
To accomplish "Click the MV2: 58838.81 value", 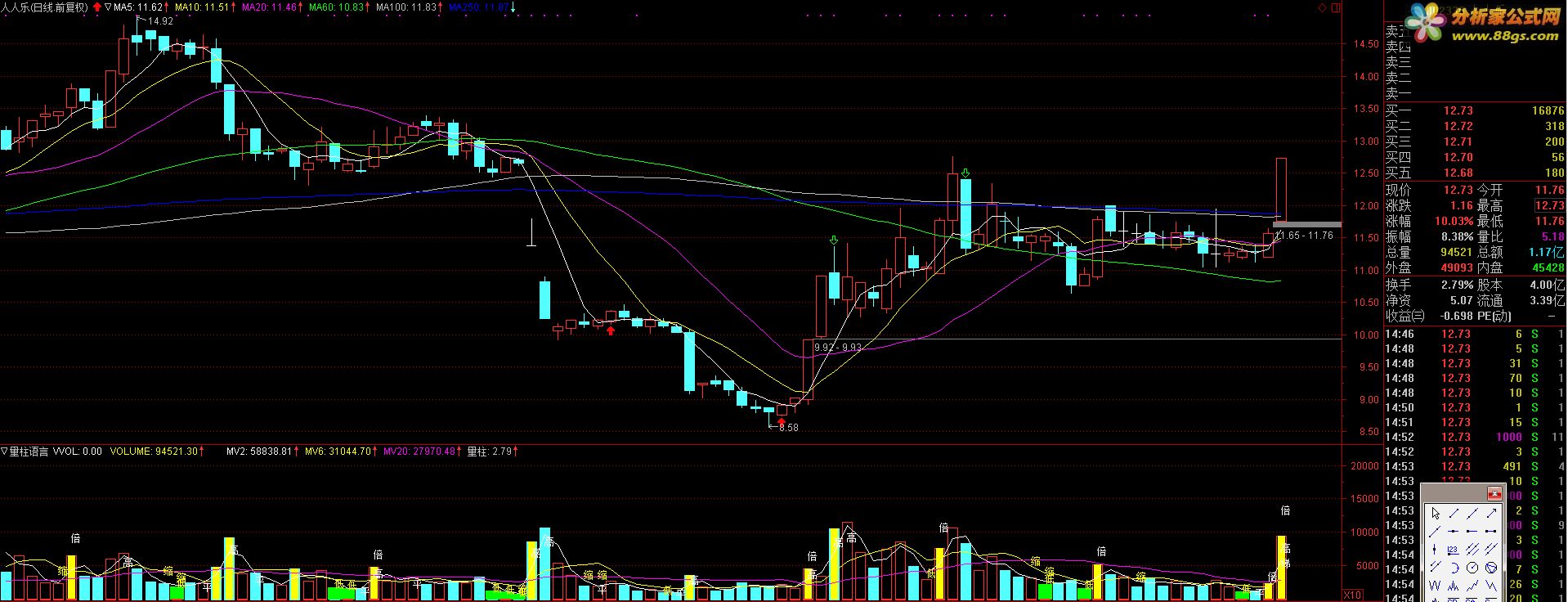I will (259, 451).
